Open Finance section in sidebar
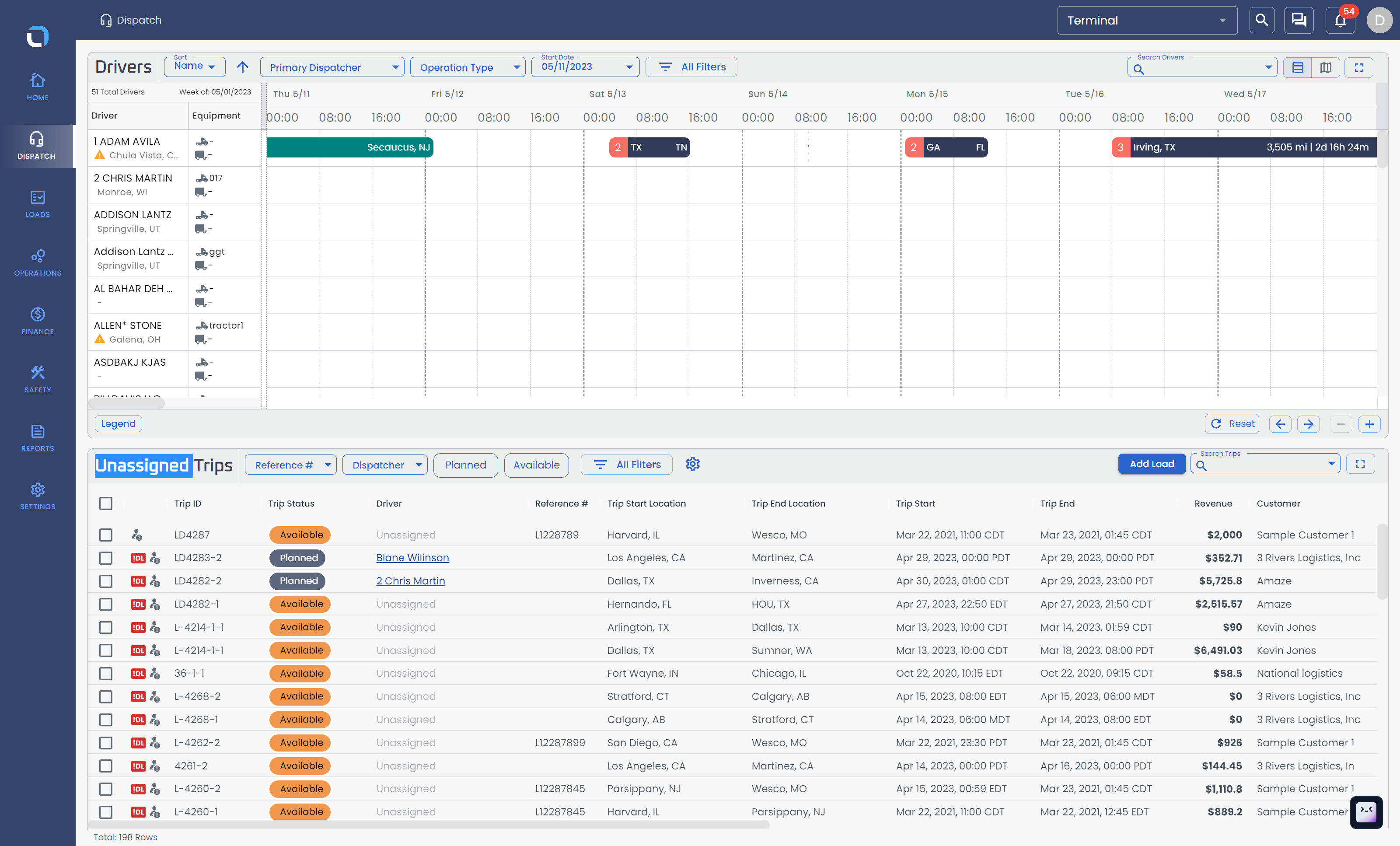This screenshot has width=1400, height=846. 38,321
